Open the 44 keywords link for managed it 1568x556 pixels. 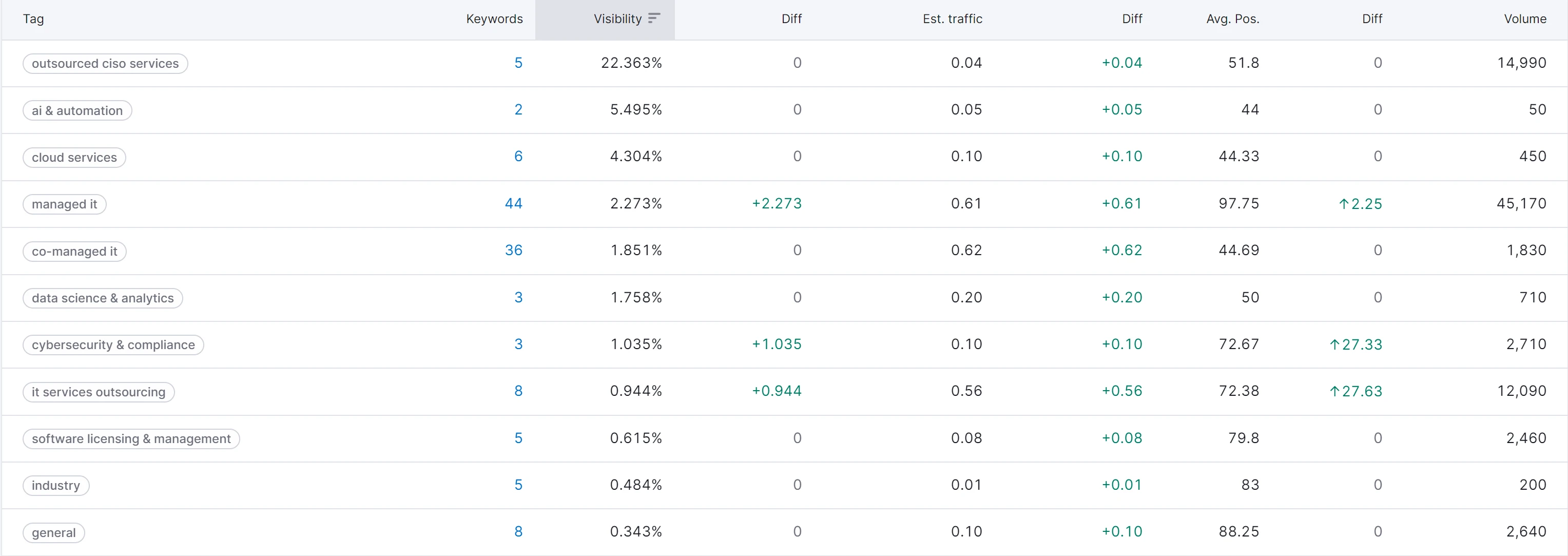pyautogui.click(x=514, y=203)
